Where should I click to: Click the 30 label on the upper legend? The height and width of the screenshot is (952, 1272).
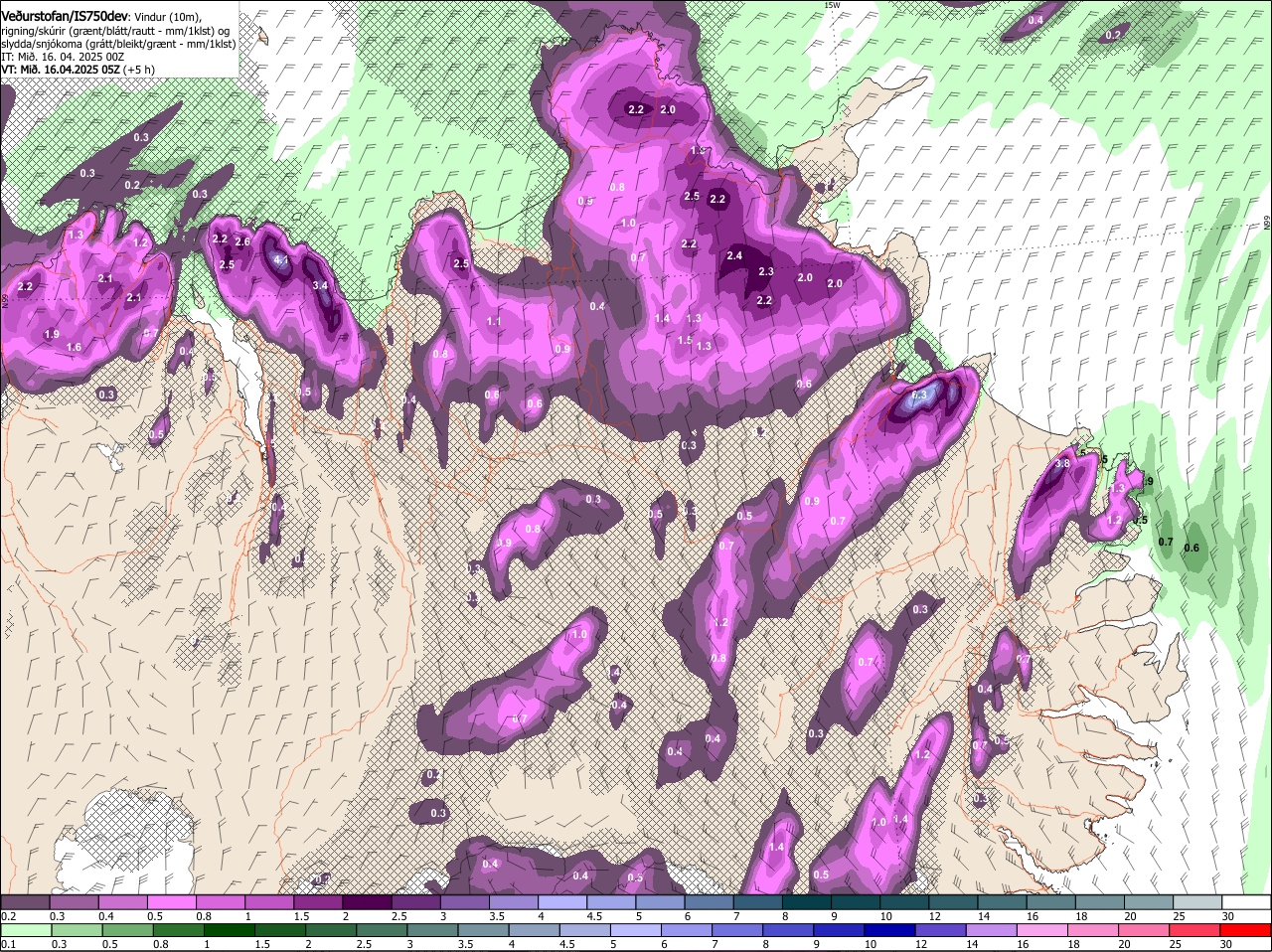pyautogui.click(x=1227, y=916)
